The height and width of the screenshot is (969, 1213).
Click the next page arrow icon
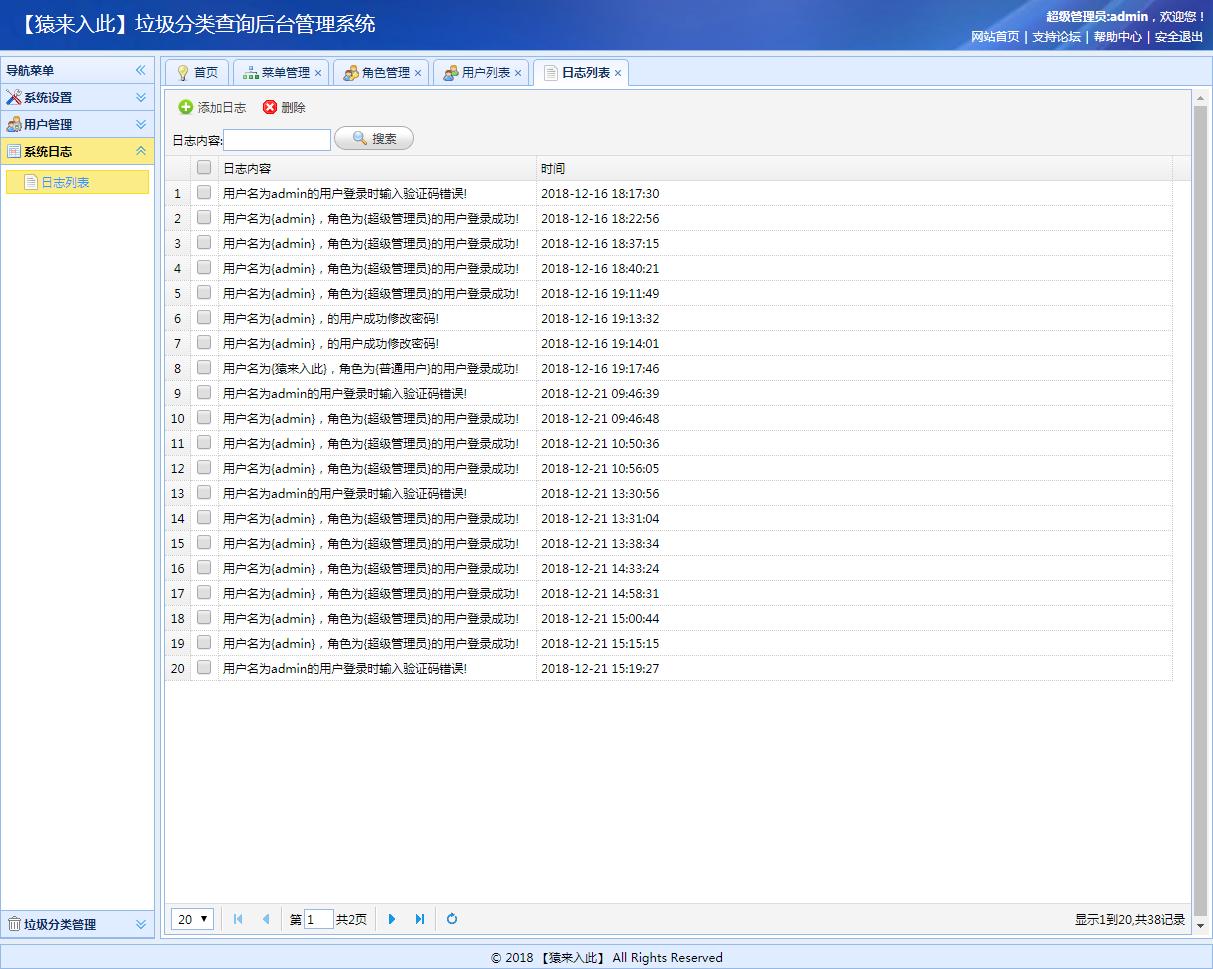pos(391,918)
